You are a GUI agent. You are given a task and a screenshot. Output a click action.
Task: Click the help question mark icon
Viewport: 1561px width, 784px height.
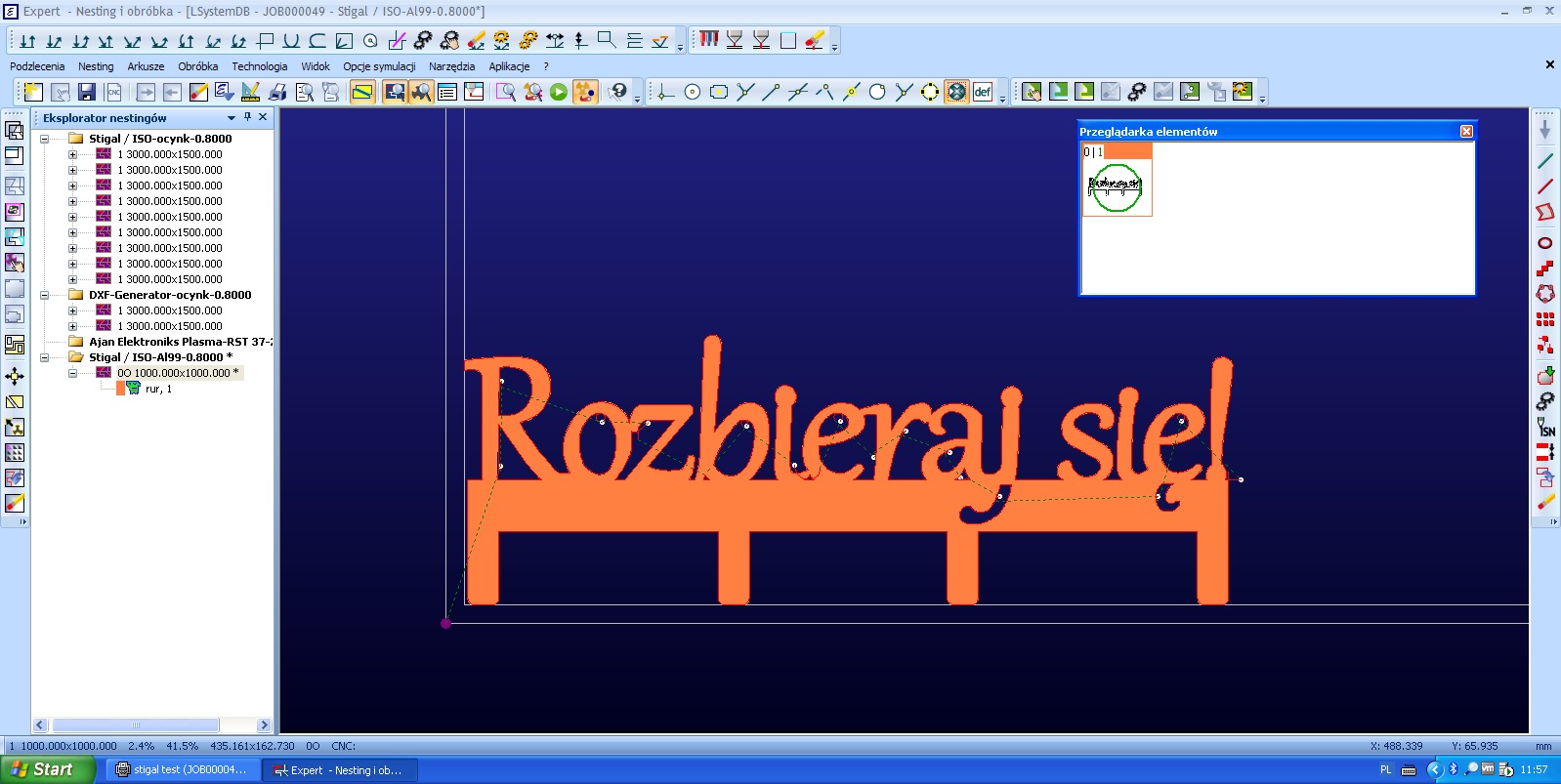coord(617,92)
